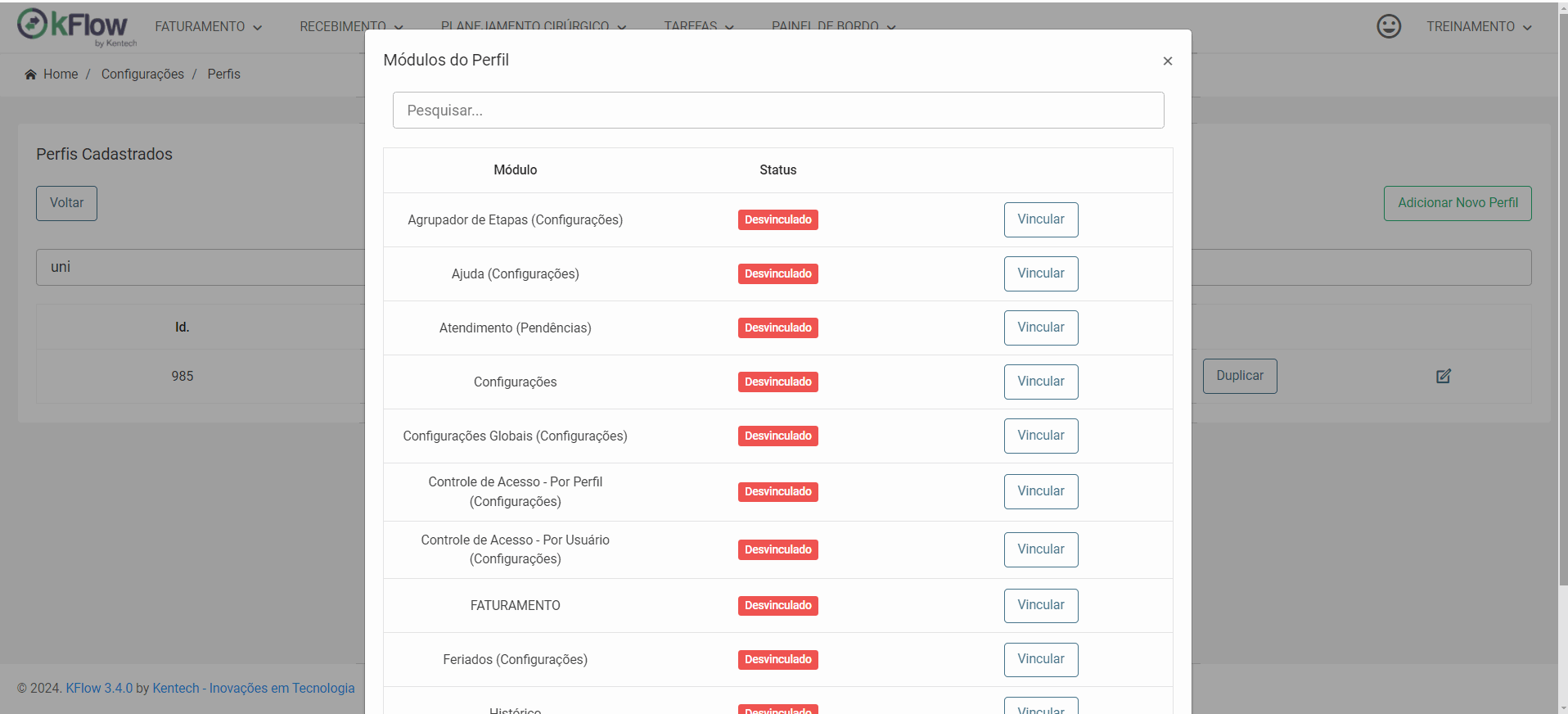The height and width of the screenshot is (714, 1568).
Task: Click Adicionar Novo Perfil button
Action: click(1458, 203)
